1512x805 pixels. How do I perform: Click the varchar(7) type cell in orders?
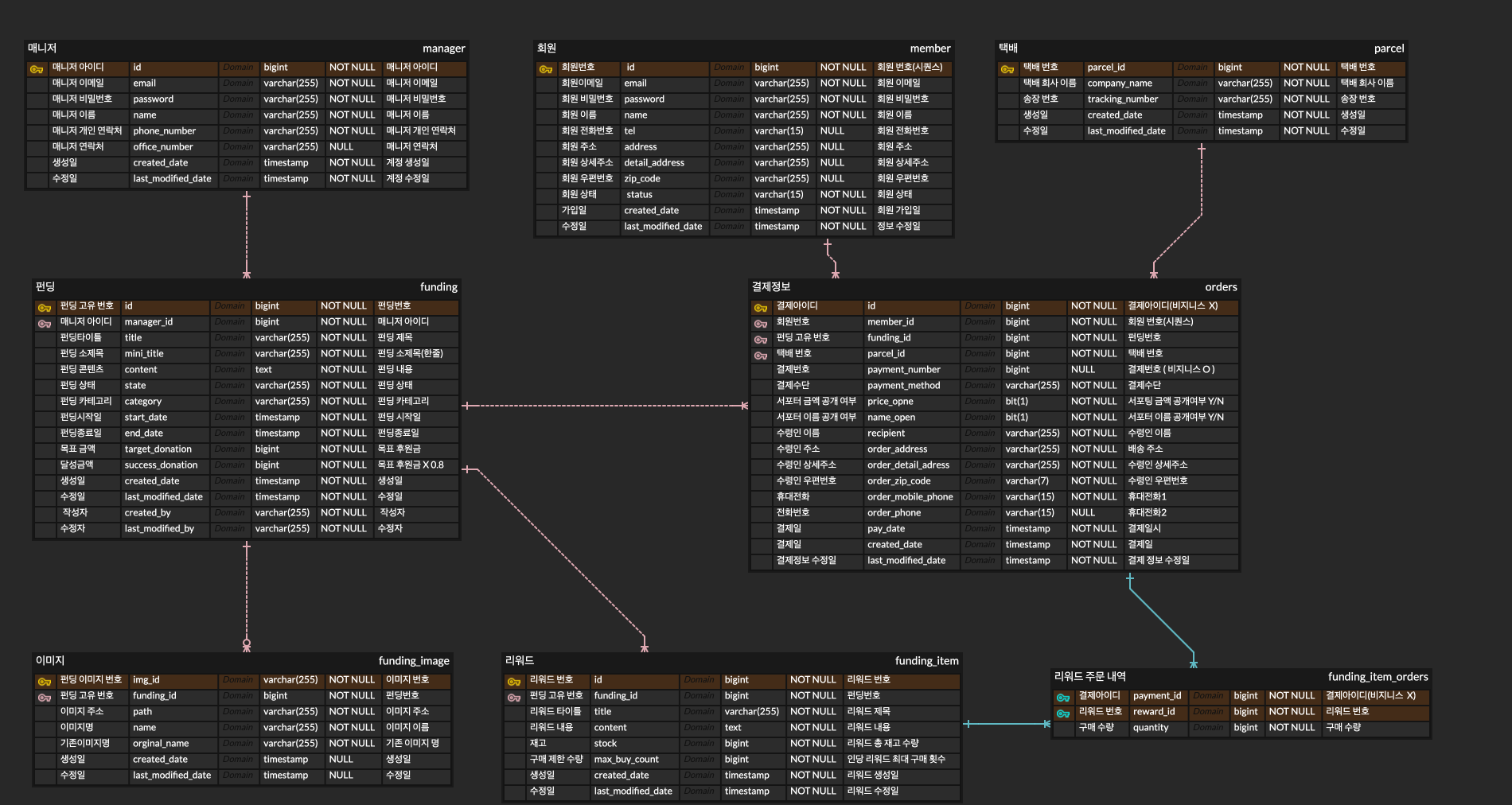coord(1027,481)
